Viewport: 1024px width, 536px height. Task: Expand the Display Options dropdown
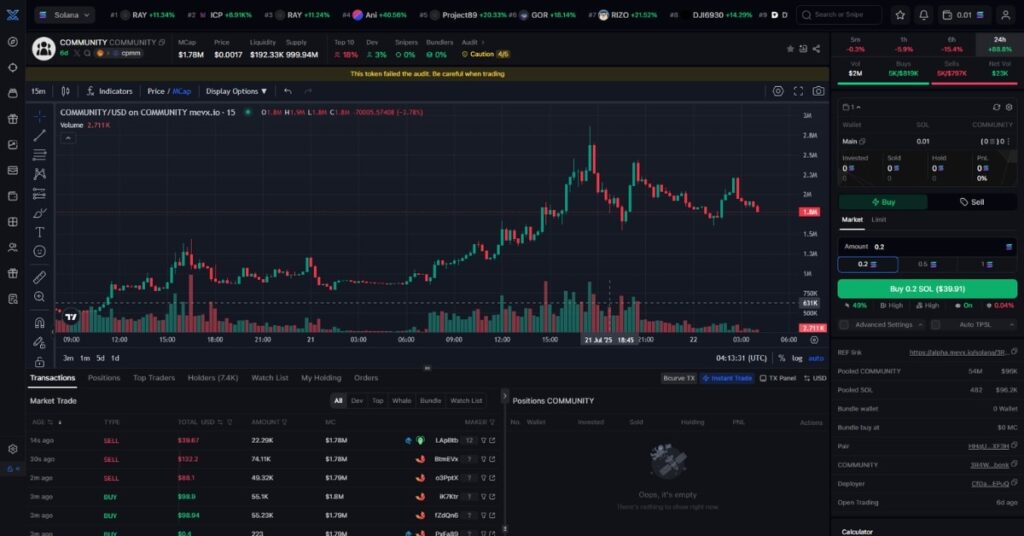tap(236, 91)
